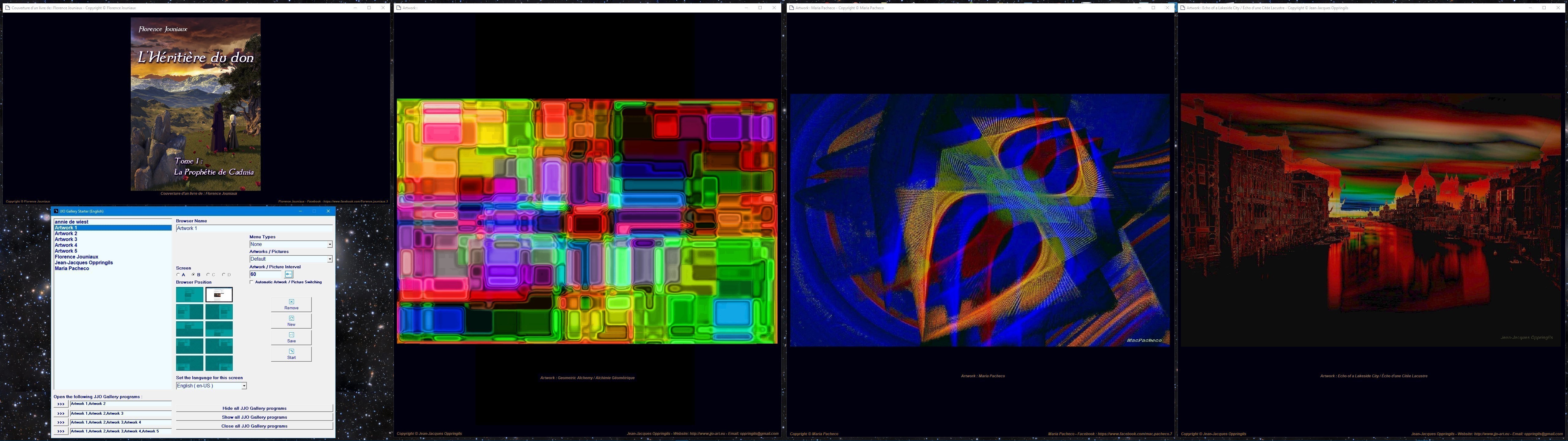Expand the Artworks / Pictures dropdown

329,259
